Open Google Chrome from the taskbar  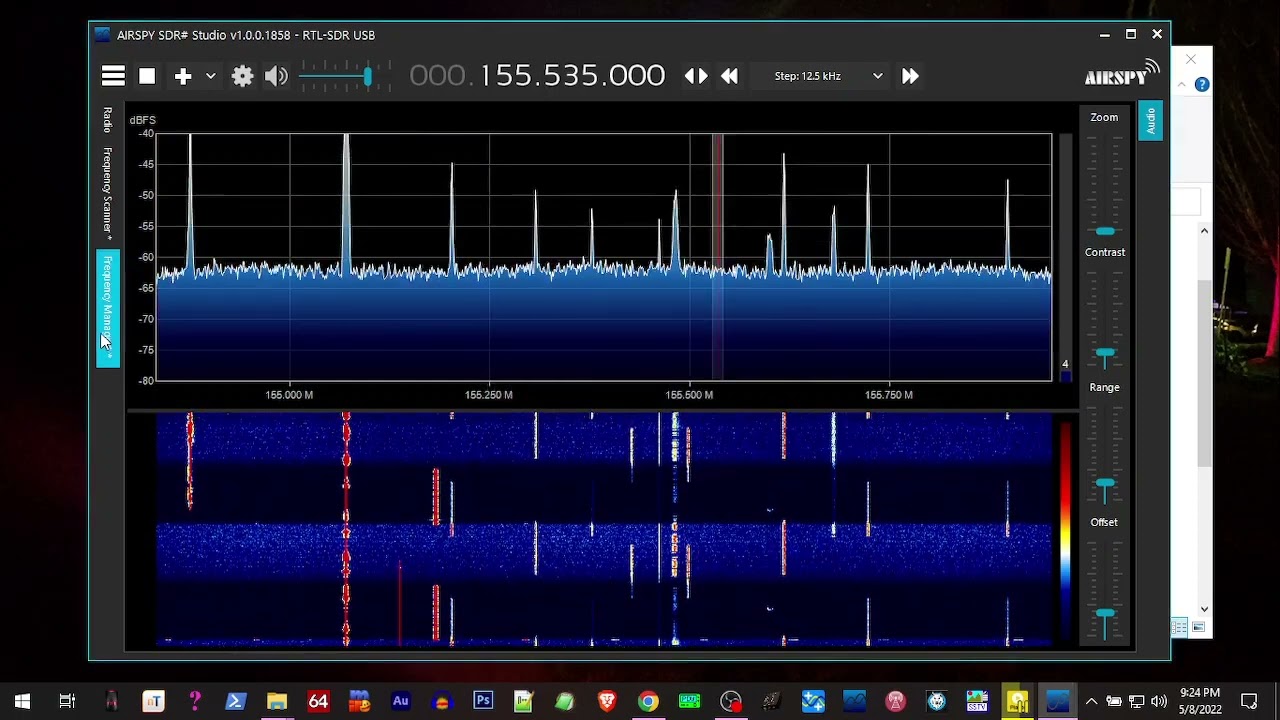point(648,701)
